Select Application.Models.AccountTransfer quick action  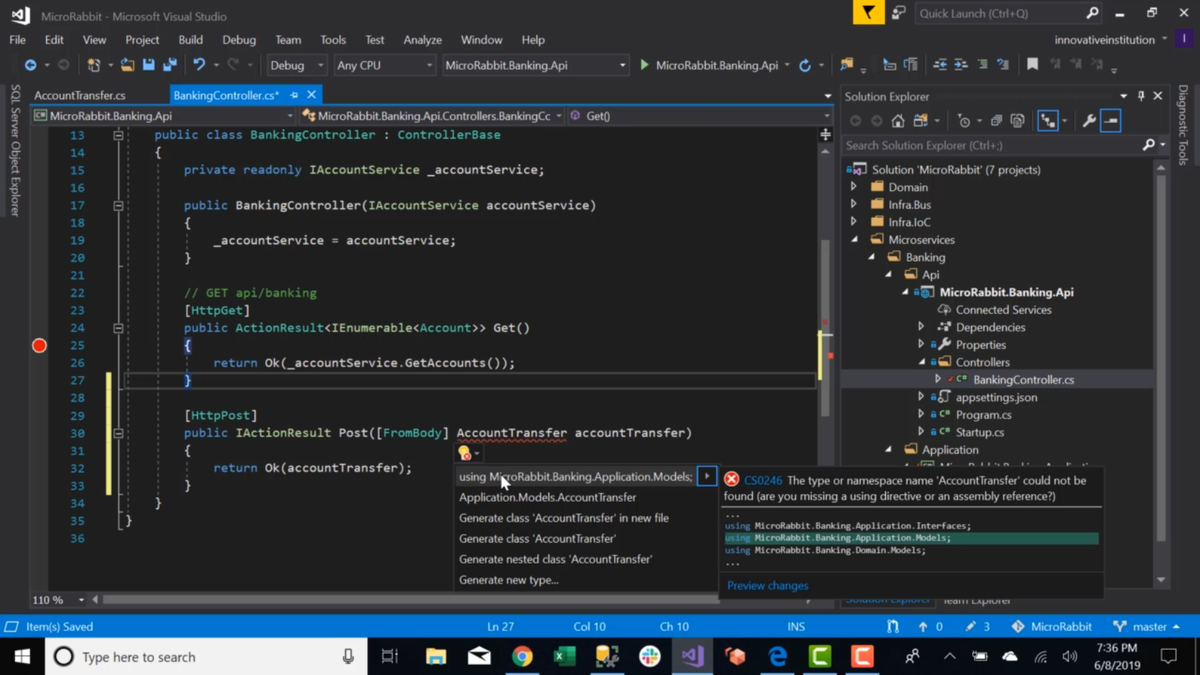coord(547,497)
